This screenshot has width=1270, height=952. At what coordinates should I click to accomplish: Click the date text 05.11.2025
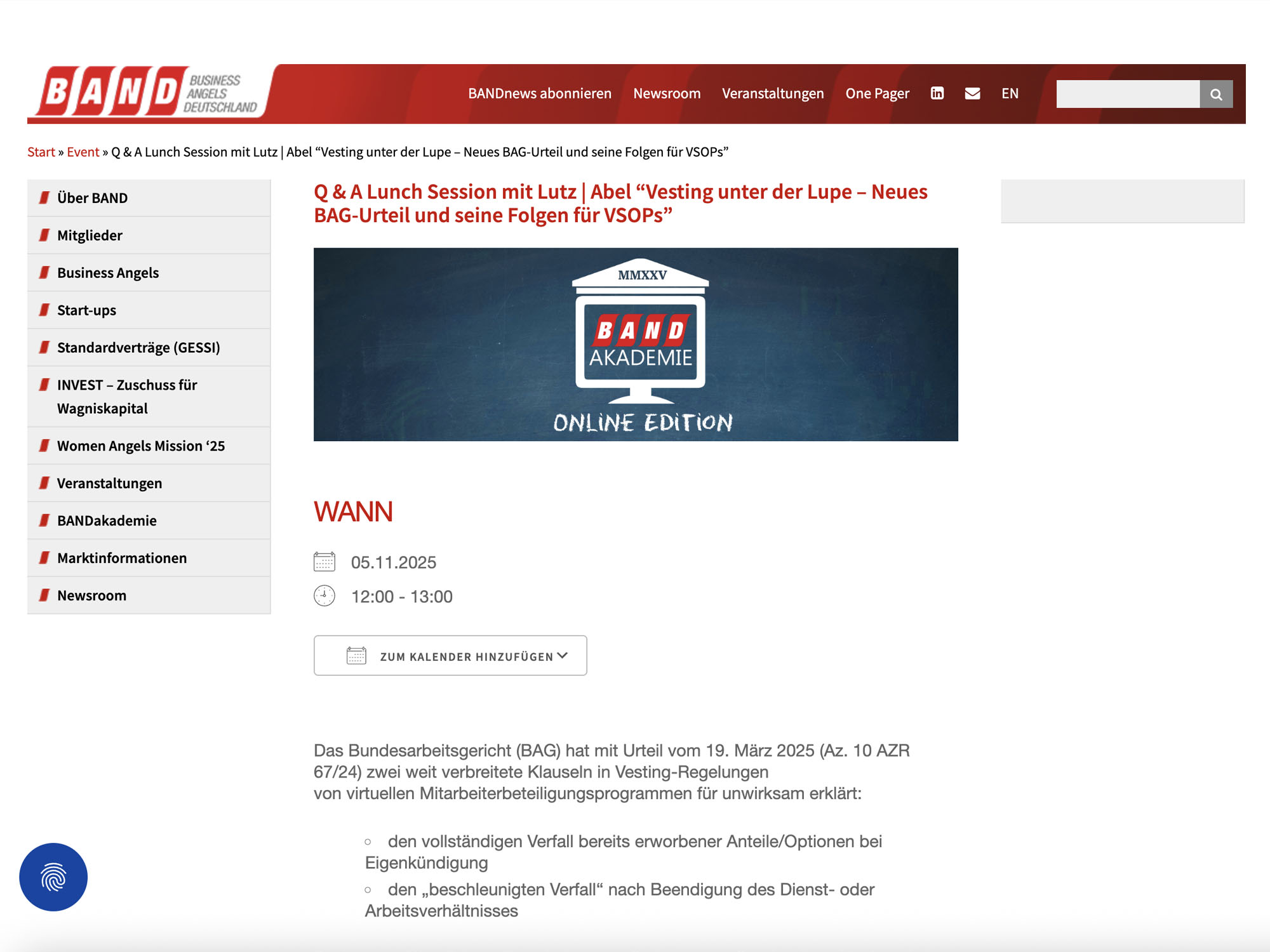coord(394,562)
